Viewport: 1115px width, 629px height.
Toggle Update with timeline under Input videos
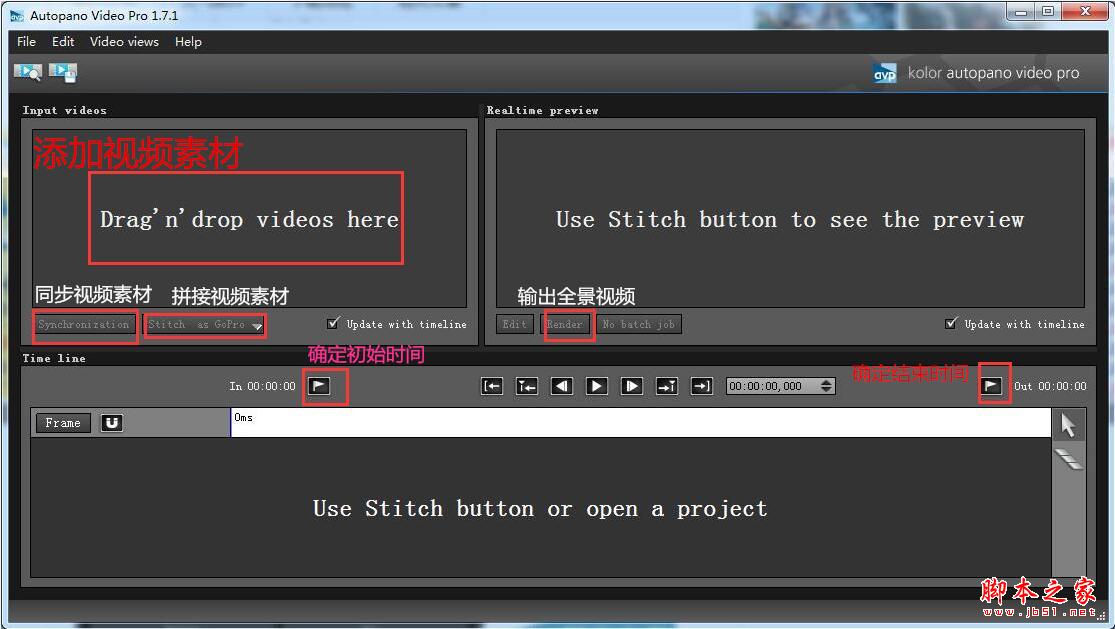[x=333, y=323]
